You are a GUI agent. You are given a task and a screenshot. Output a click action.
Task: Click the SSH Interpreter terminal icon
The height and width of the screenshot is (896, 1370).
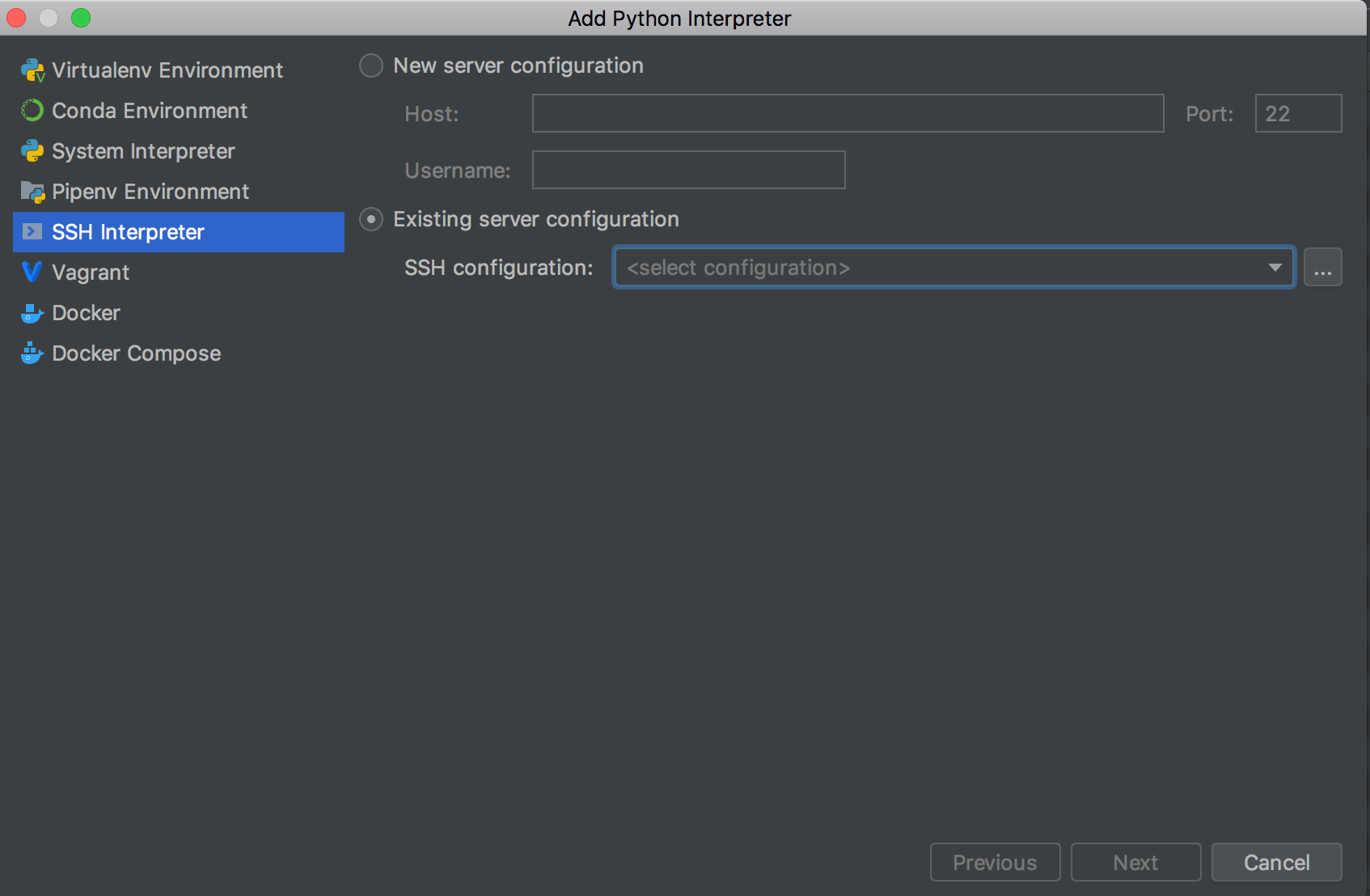click(32, 232)
